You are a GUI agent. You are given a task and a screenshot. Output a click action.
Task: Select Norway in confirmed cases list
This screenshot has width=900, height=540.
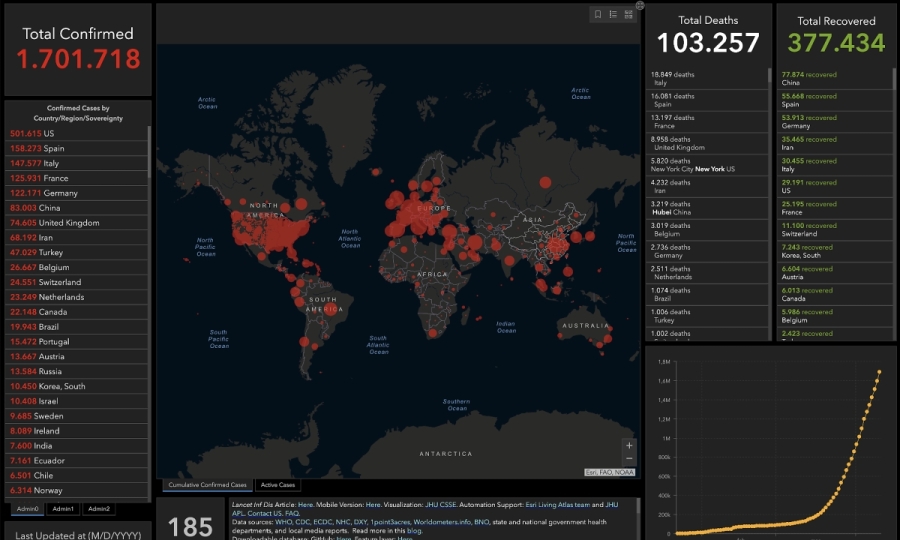(x=76, y=491)
